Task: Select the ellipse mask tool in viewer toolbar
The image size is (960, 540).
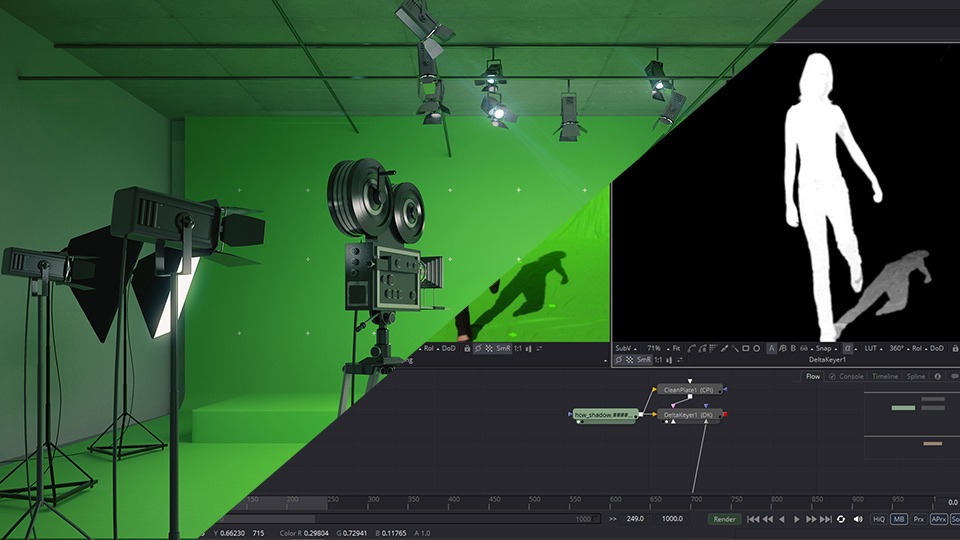Action: [757, 348]
